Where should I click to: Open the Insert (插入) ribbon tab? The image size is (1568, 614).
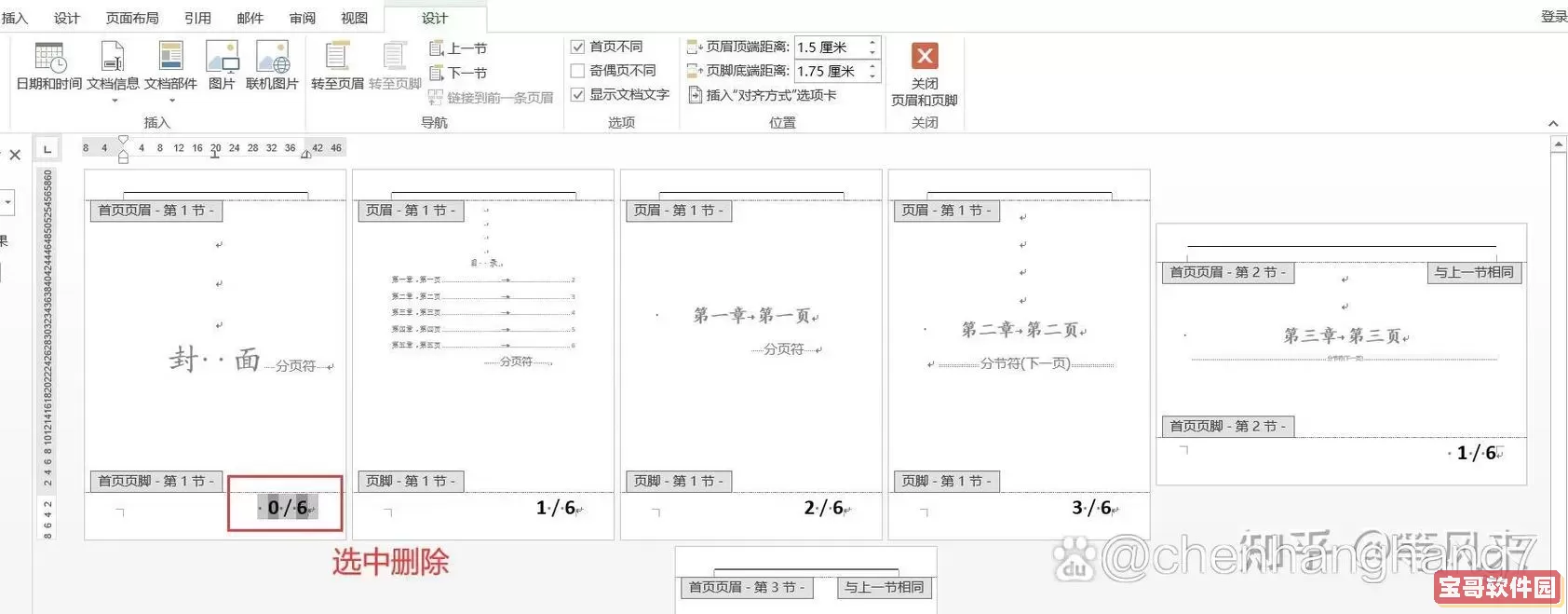pos(15,18)
